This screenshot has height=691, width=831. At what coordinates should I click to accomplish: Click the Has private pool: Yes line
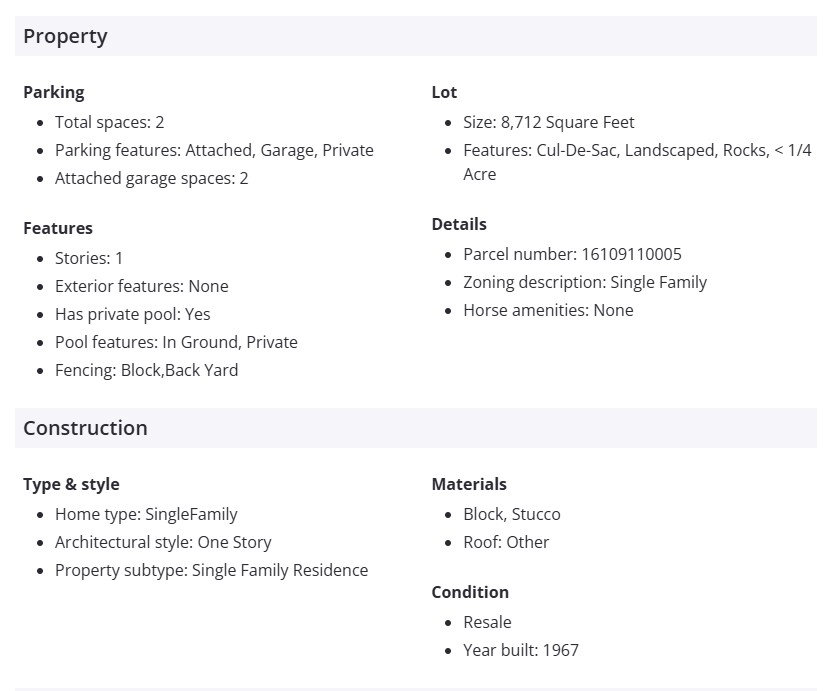pos(132,314)
